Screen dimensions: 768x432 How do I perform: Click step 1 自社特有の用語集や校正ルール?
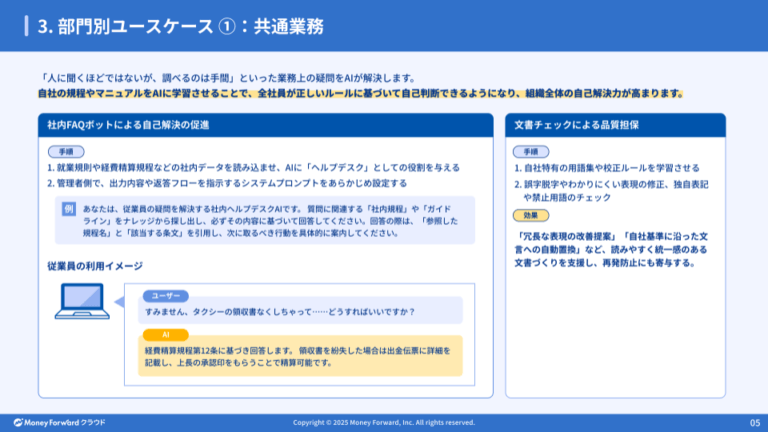606,168
